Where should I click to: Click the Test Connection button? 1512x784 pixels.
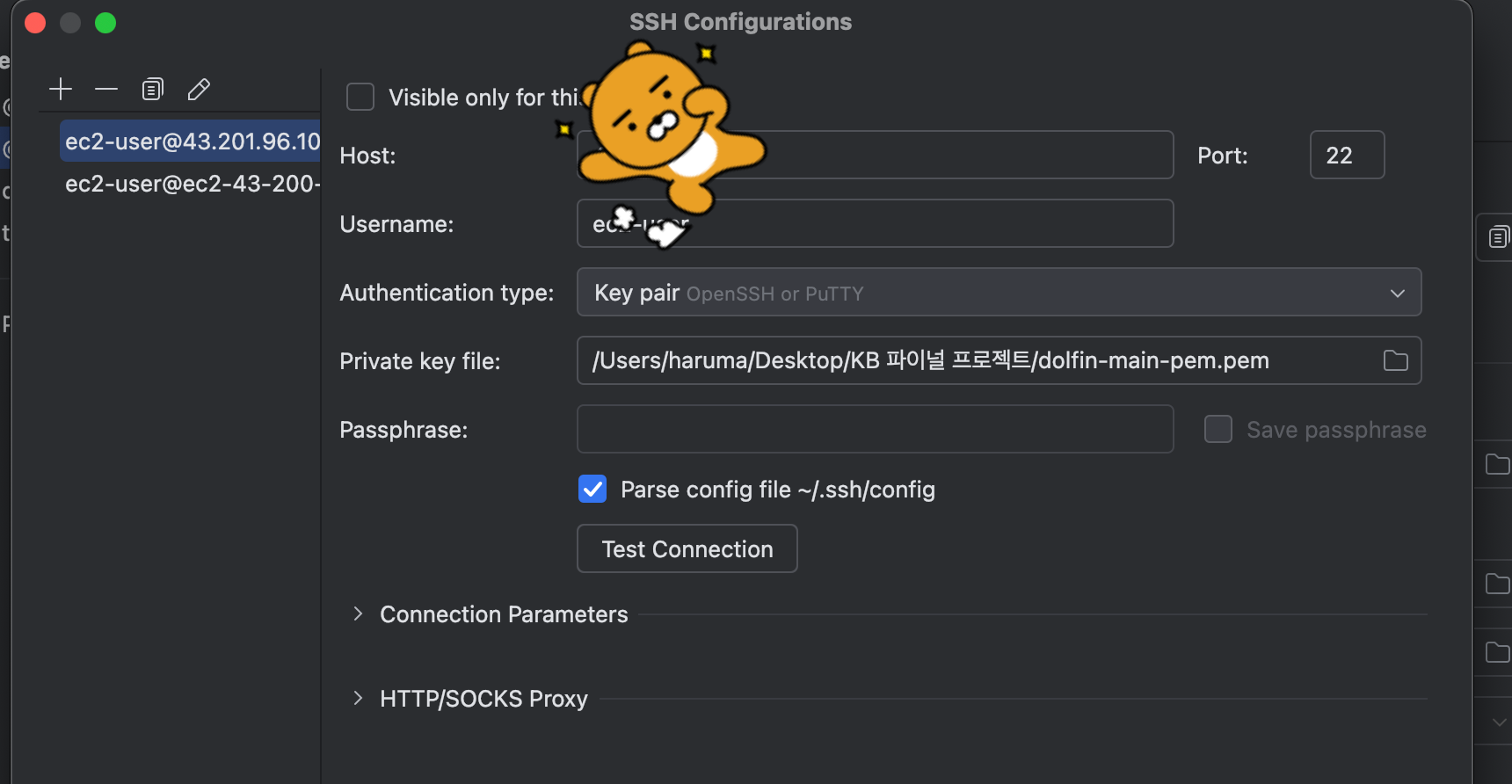tap(687, 548)
